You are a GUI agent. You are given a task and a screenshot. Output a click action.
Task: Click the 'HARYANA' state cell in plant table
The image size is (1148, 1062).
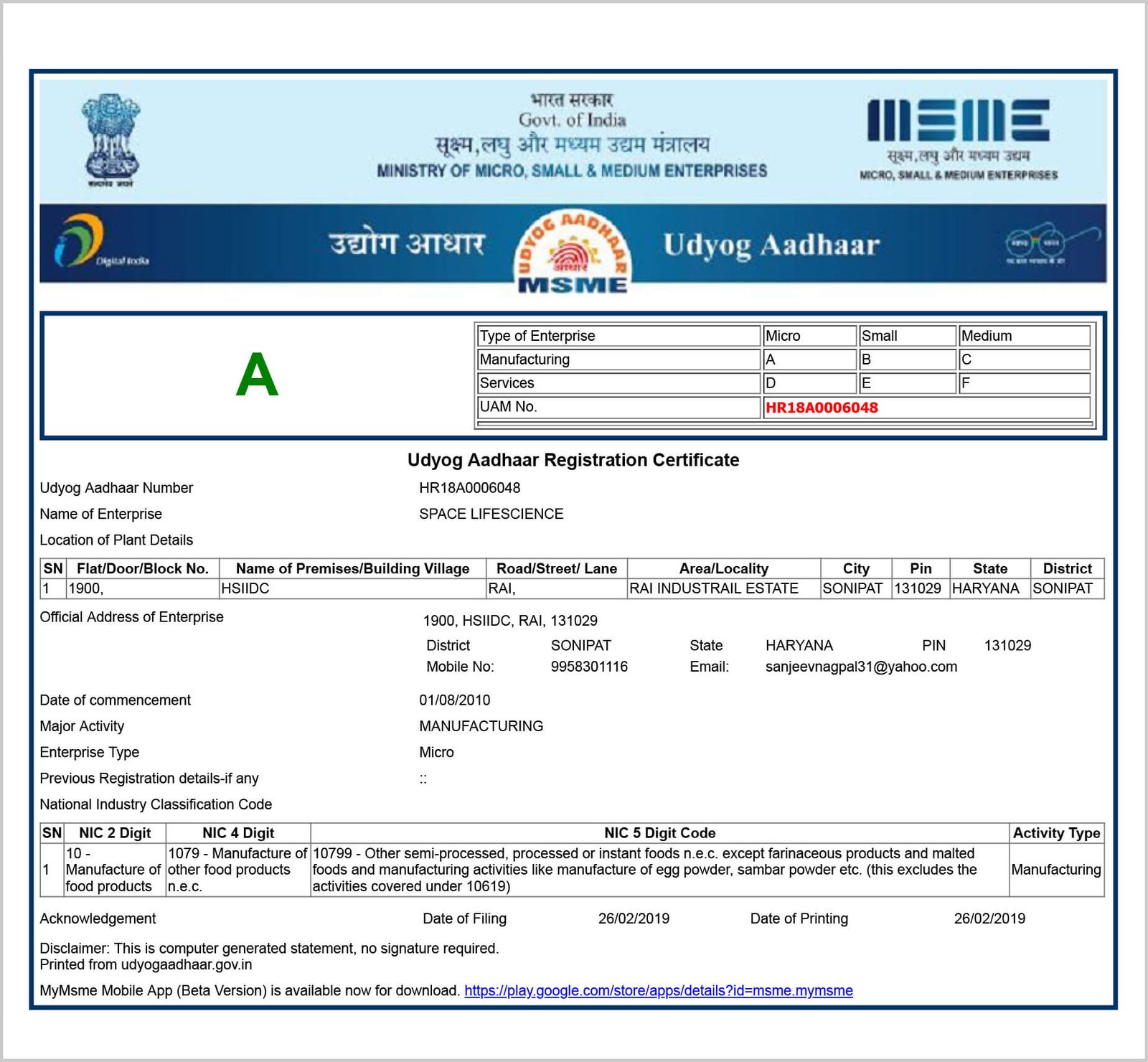click(990, 588)
